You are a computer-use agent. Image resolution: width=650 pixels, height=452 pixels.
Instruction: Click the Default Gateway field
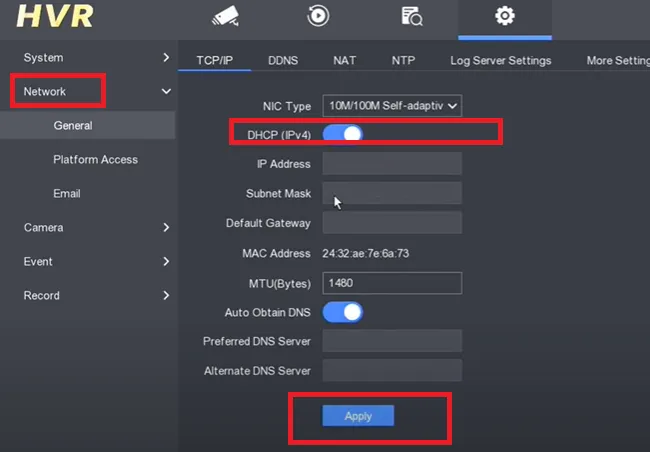392,222
